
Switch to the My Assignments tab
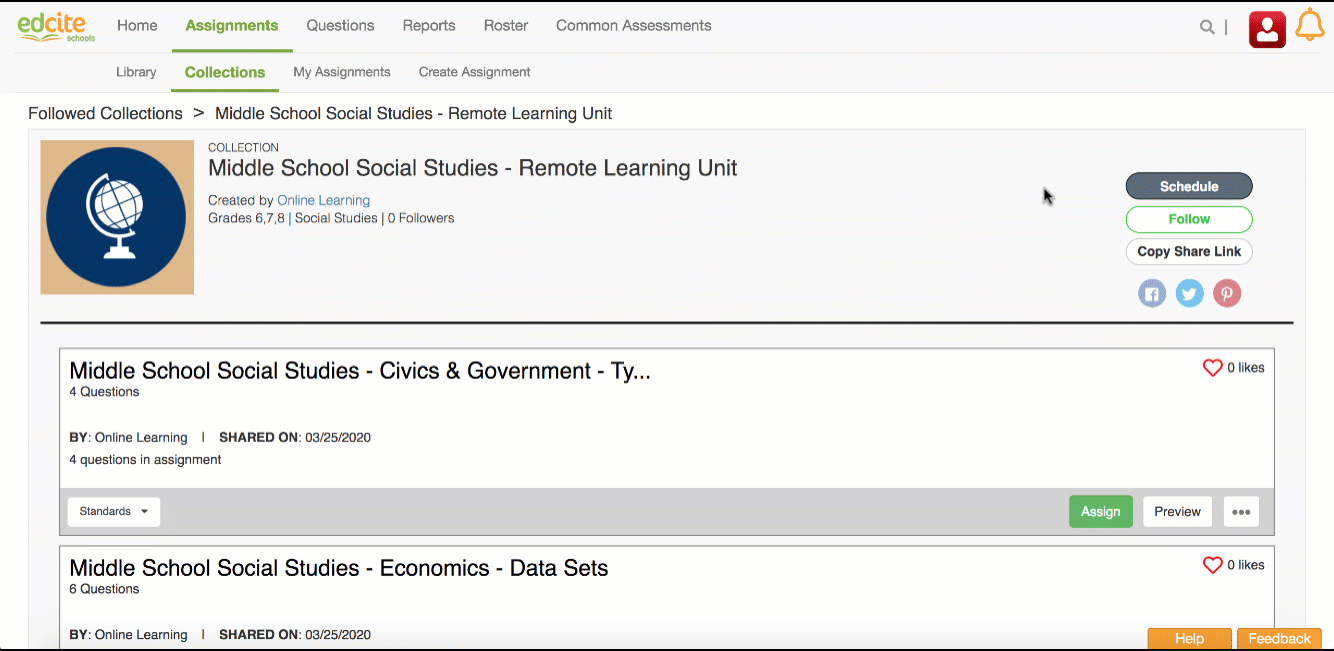342,72
